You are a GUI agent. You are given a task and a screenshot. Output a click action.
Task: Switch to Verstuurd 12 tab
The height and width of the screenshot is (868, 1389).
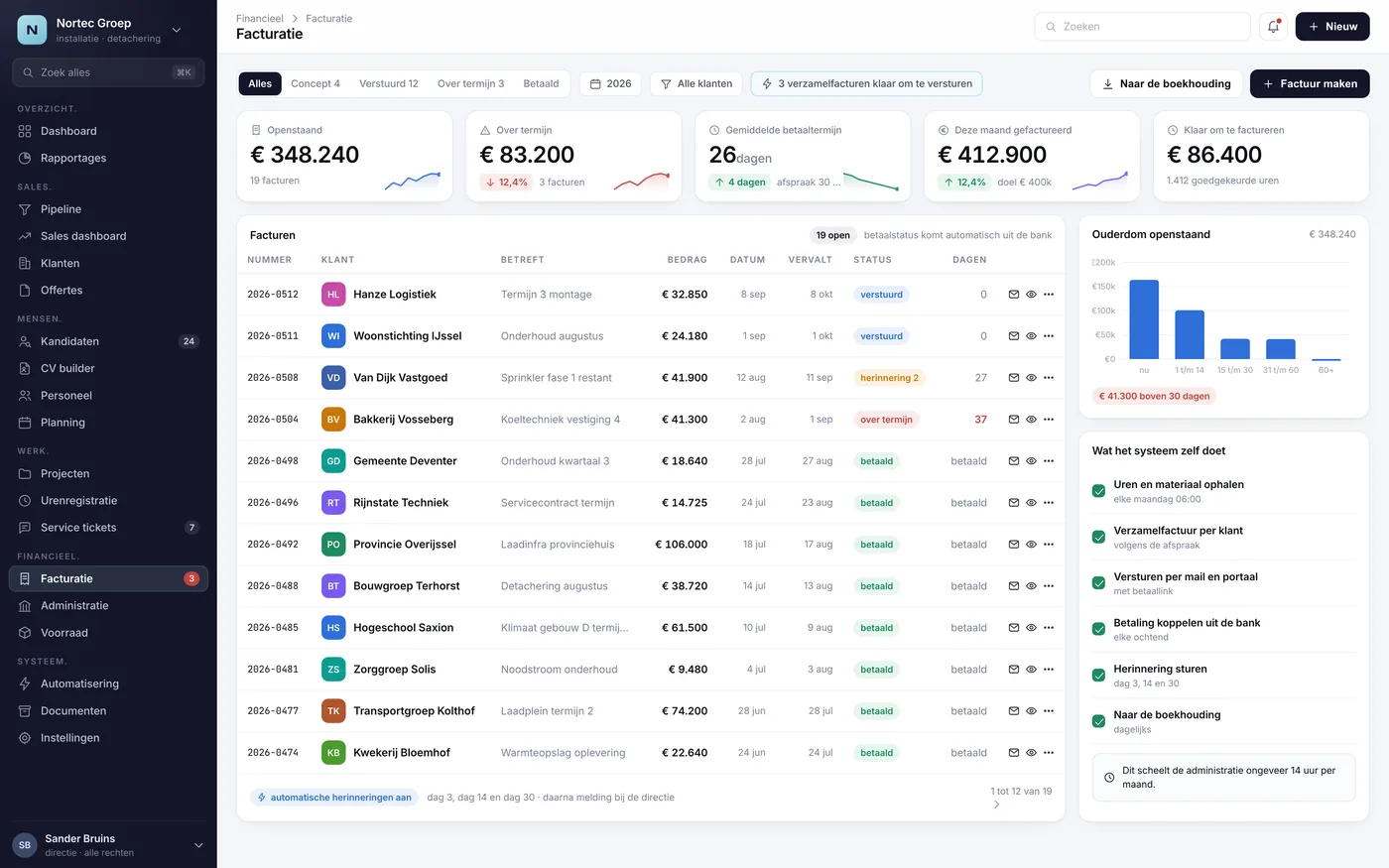(389, 83)
